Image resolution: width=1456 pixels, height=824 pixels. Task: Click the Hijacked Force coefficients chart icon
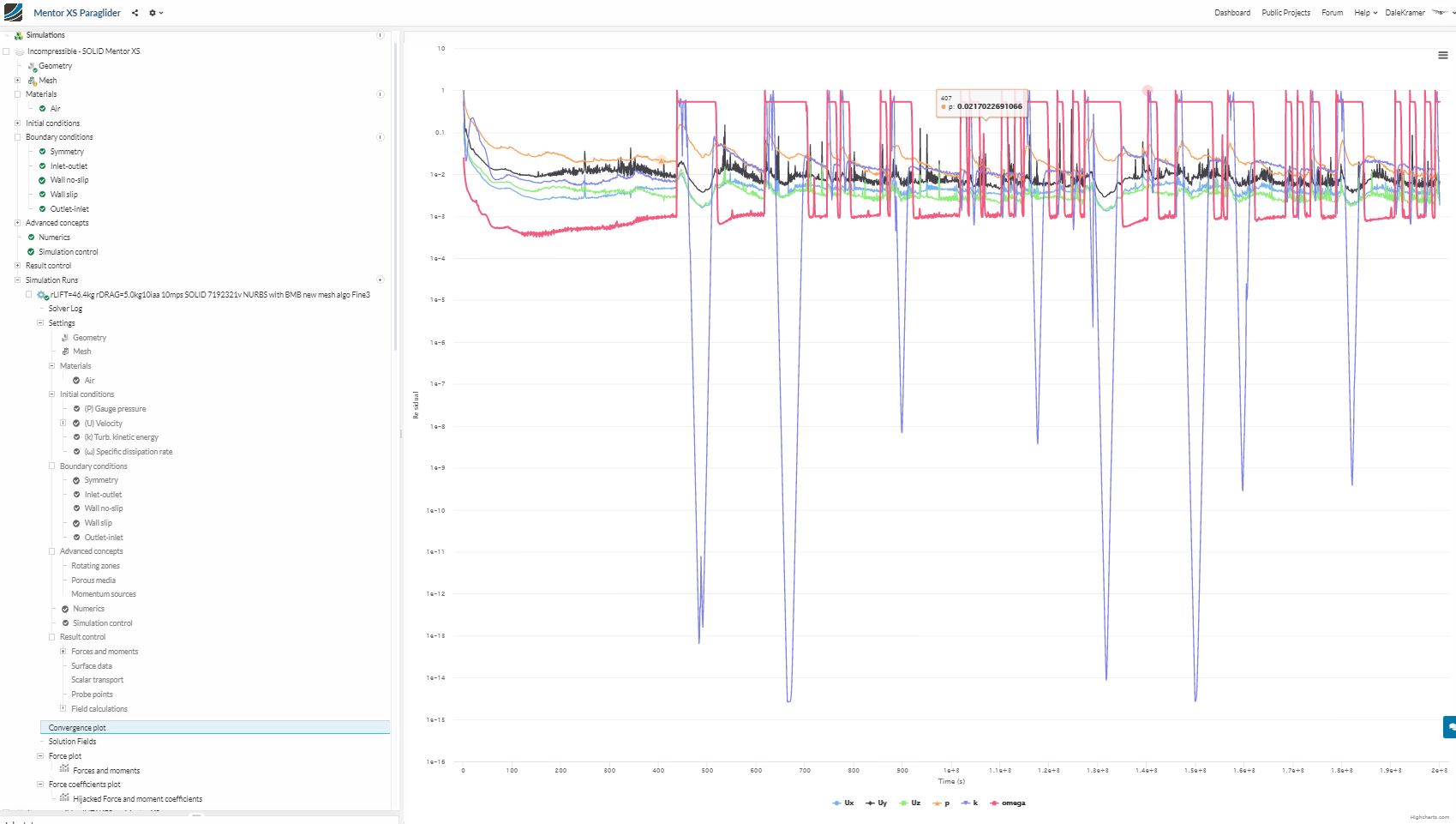click(64, 797)
